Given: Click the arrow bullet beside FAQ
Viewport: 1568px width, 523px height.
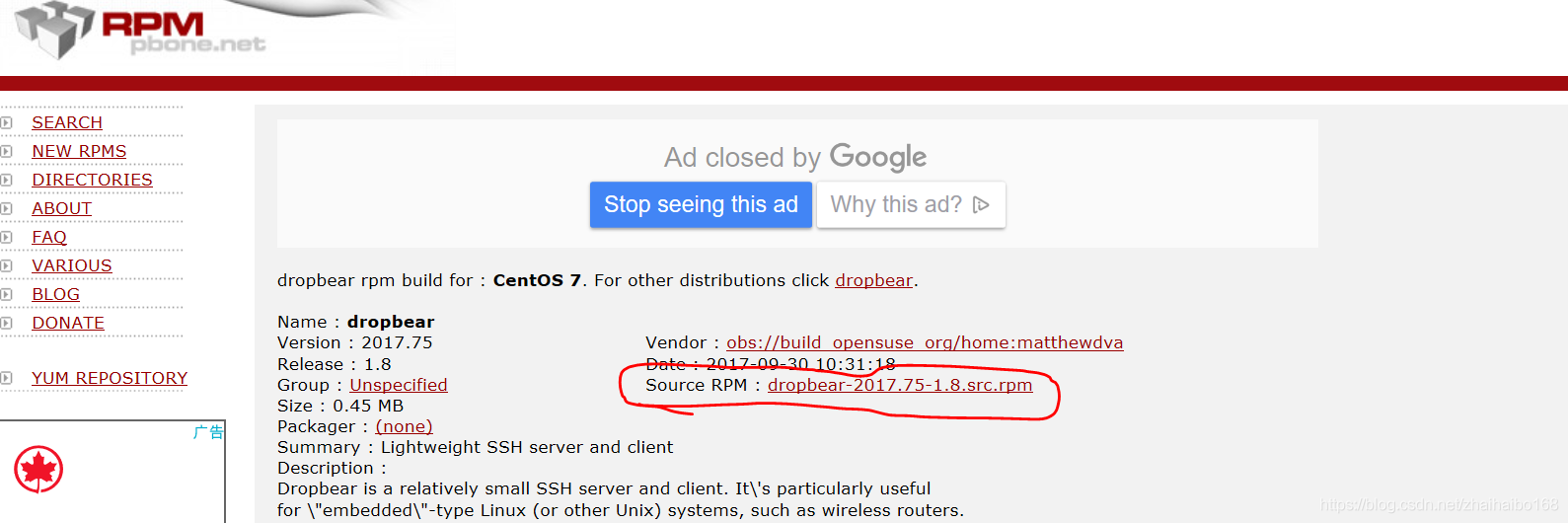Looking at the screenshot, I should point(6,237).
